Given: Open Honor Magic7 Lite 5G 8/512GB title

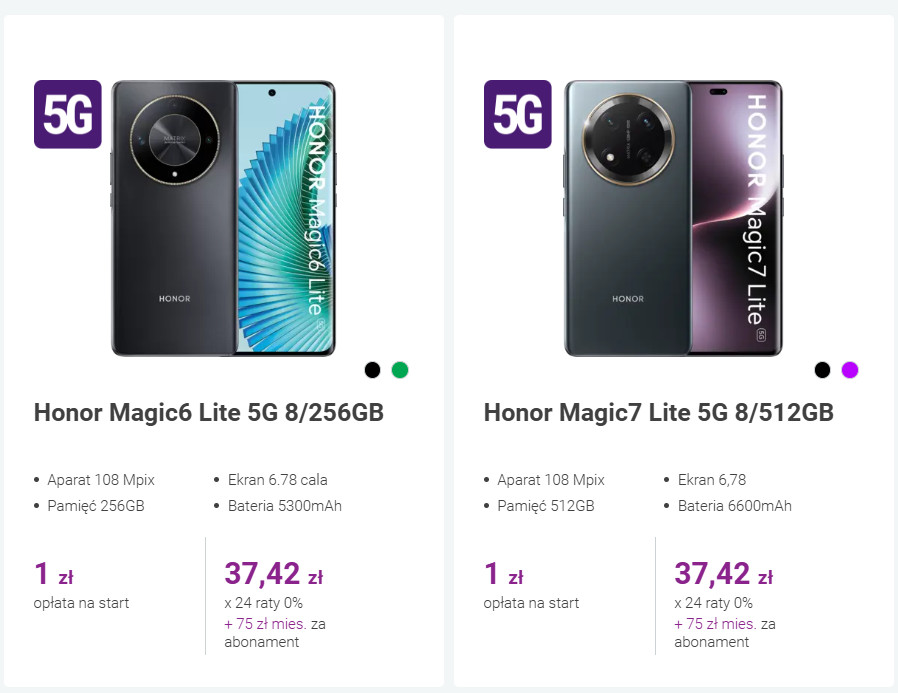Looking at the screenshot, I should [658, 413].
